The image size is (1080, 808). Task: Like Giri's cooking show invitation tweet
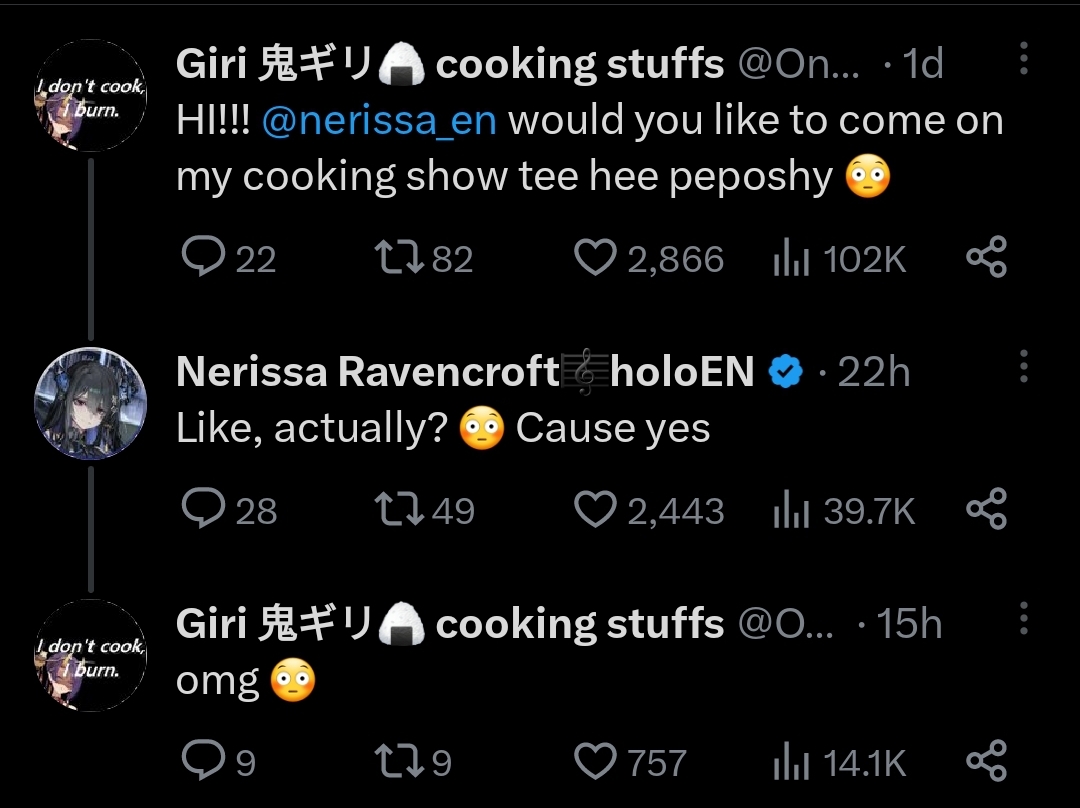click(597, 259)
